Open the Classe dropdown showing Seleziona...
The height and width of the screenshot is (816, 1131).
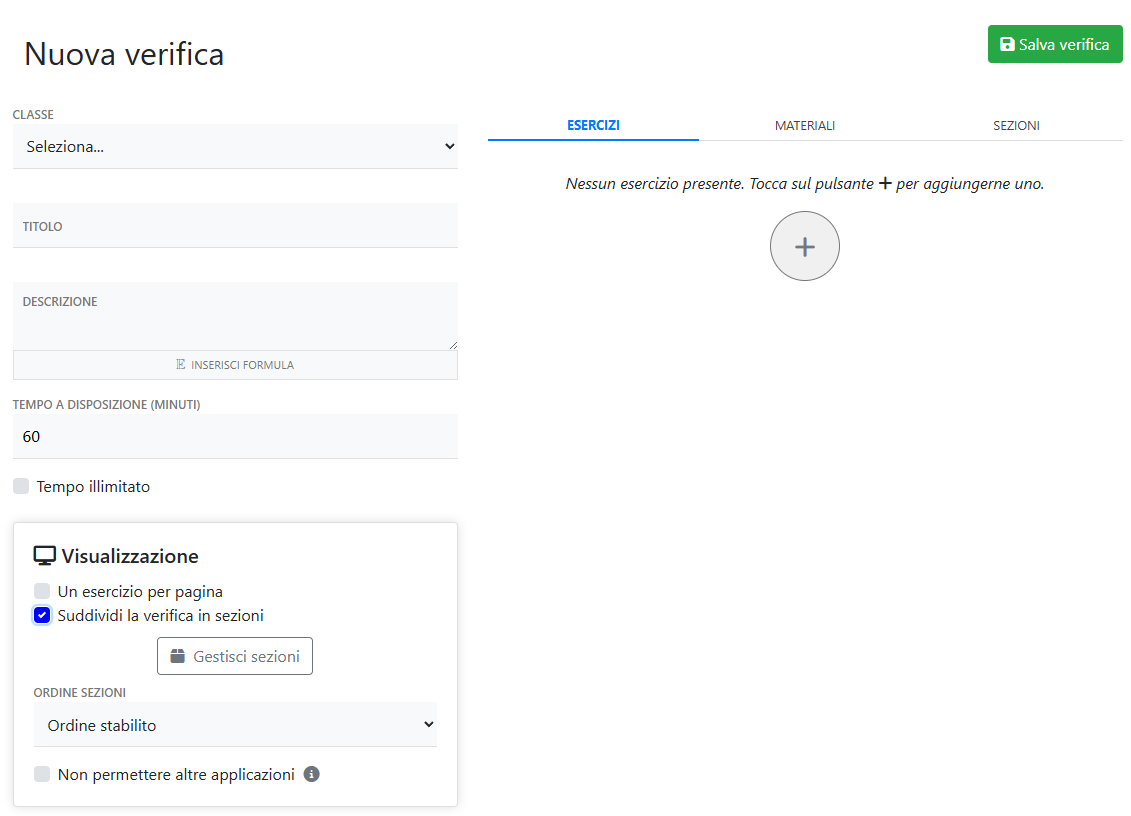coord(235,146)
